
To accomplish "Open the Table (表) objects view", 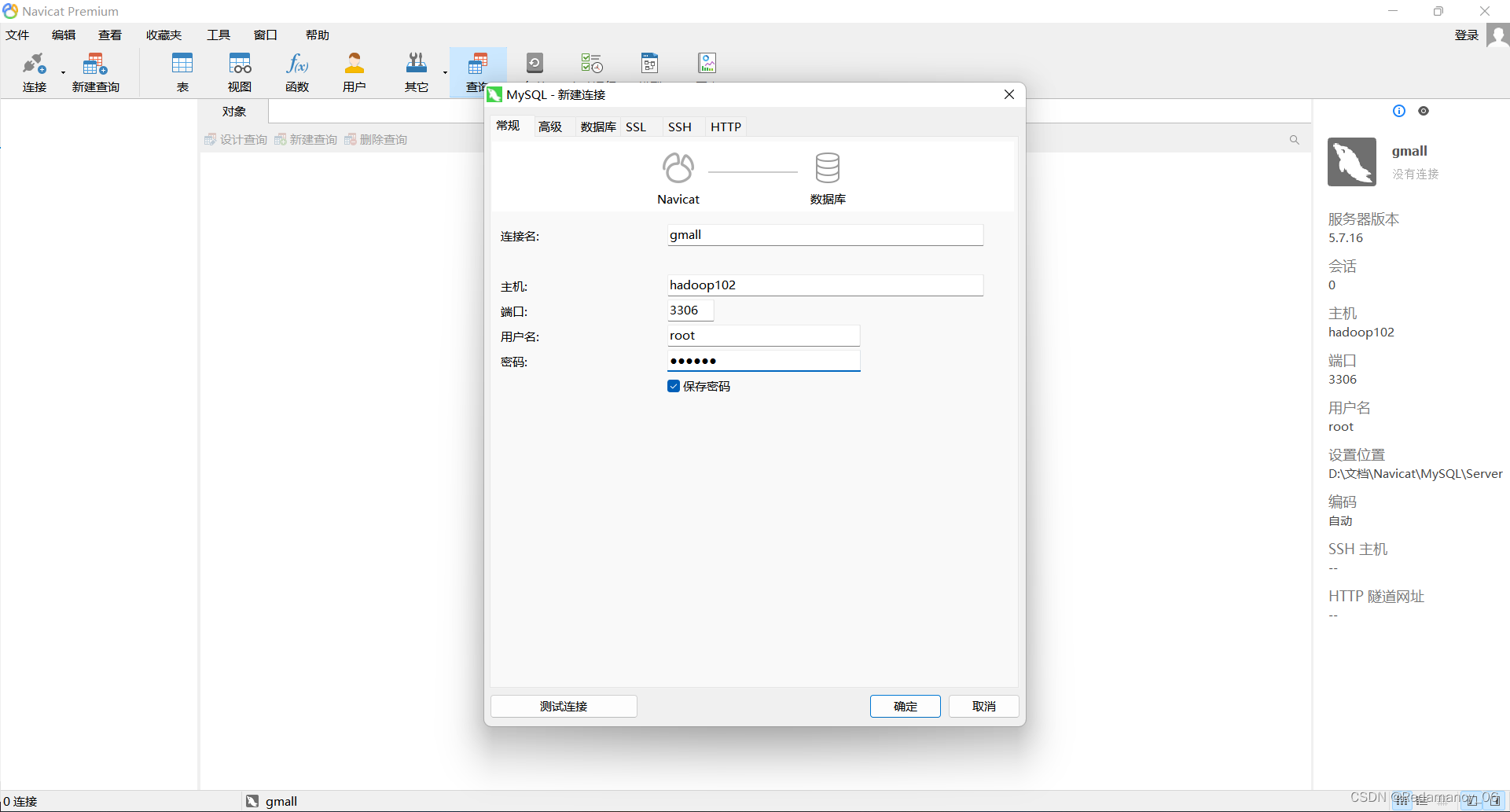I will point(182,64).
